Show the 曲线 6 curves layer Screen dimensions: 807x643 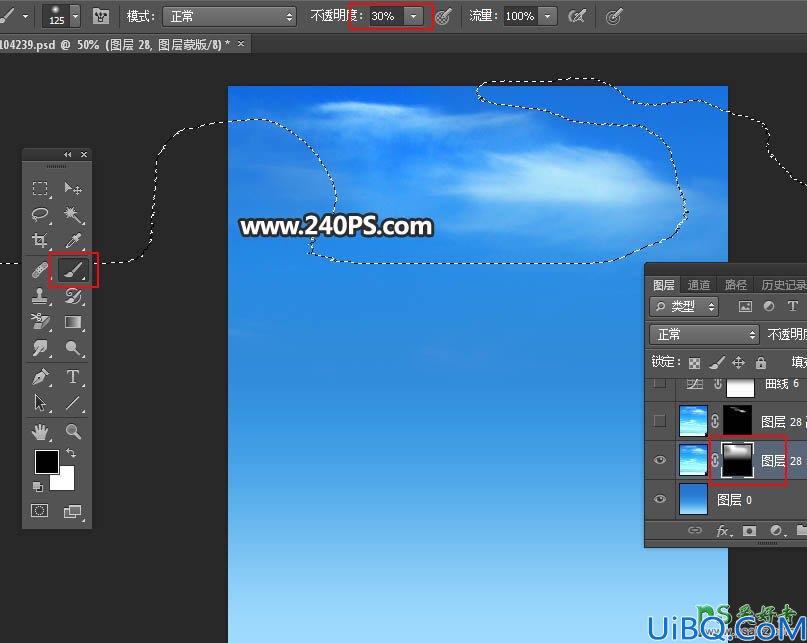(659, 383)
